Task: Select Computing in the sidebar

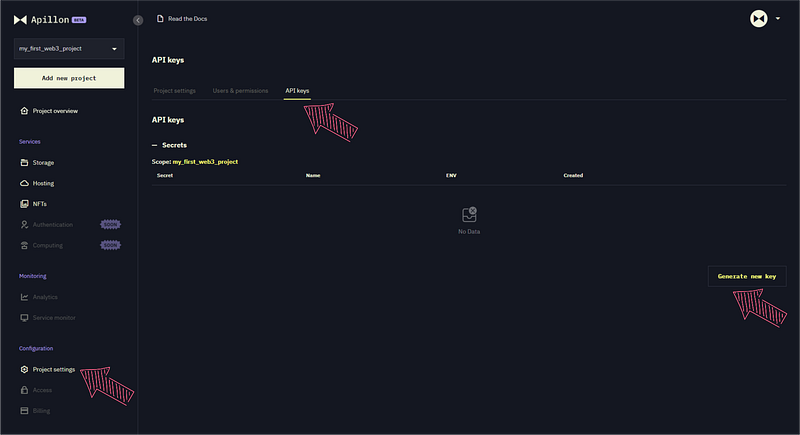Action: [47, 245]
